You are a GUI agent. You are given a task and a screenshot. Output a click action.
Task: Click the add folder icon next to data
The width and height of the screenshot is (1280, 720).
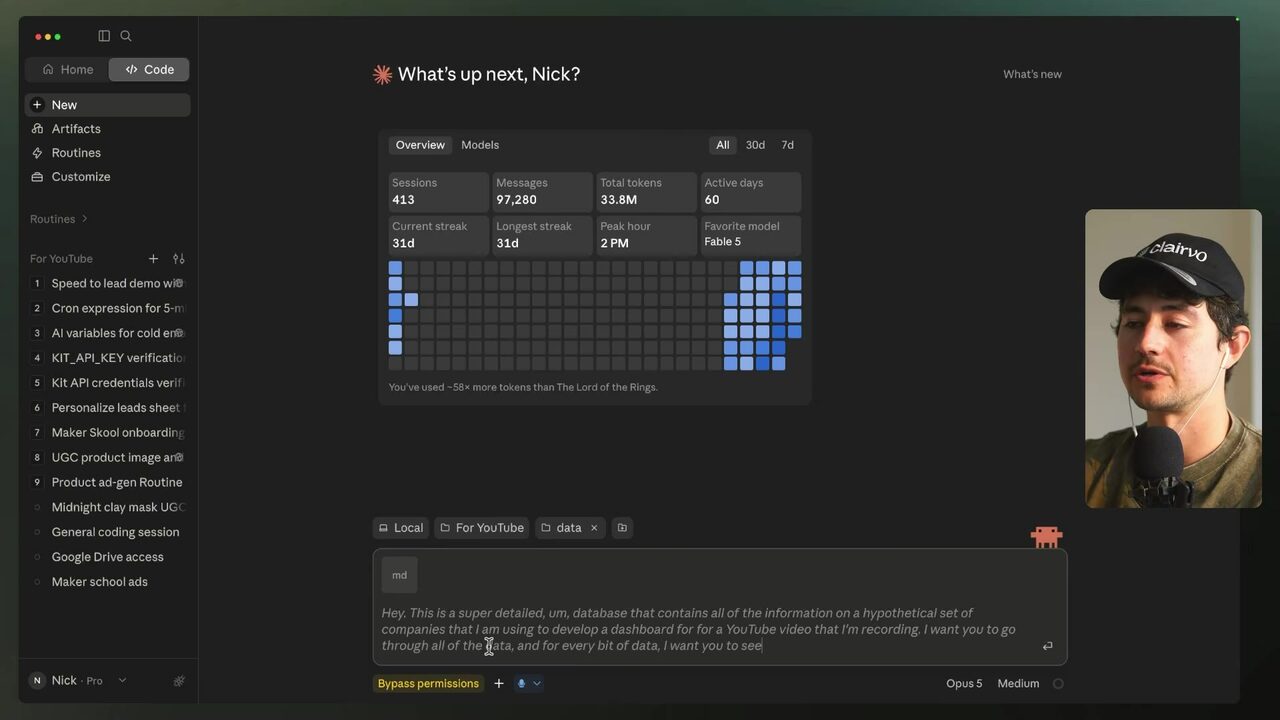[x=622, y=528]
